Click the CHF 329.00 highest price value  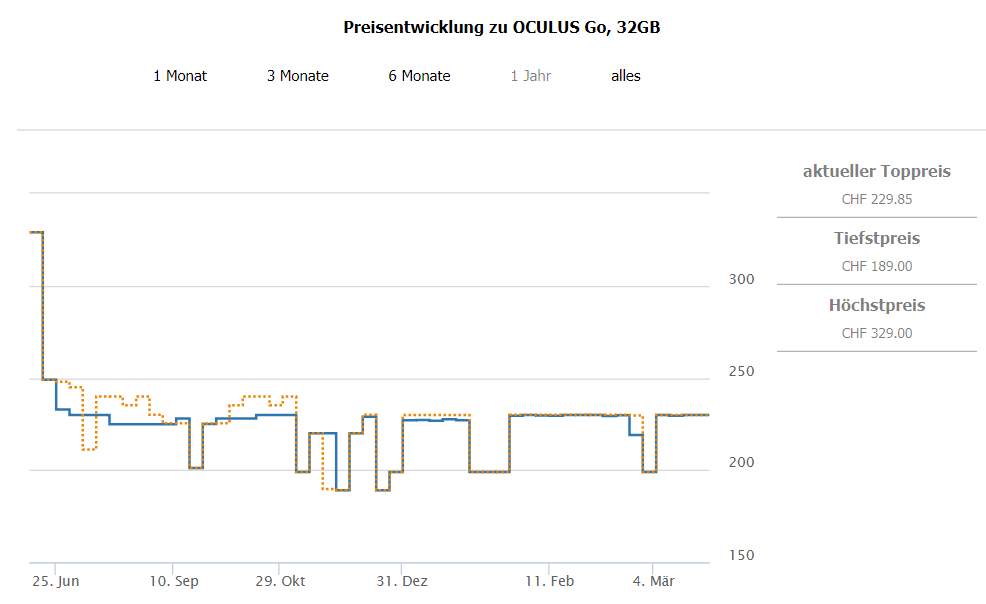tap(876, 333)
